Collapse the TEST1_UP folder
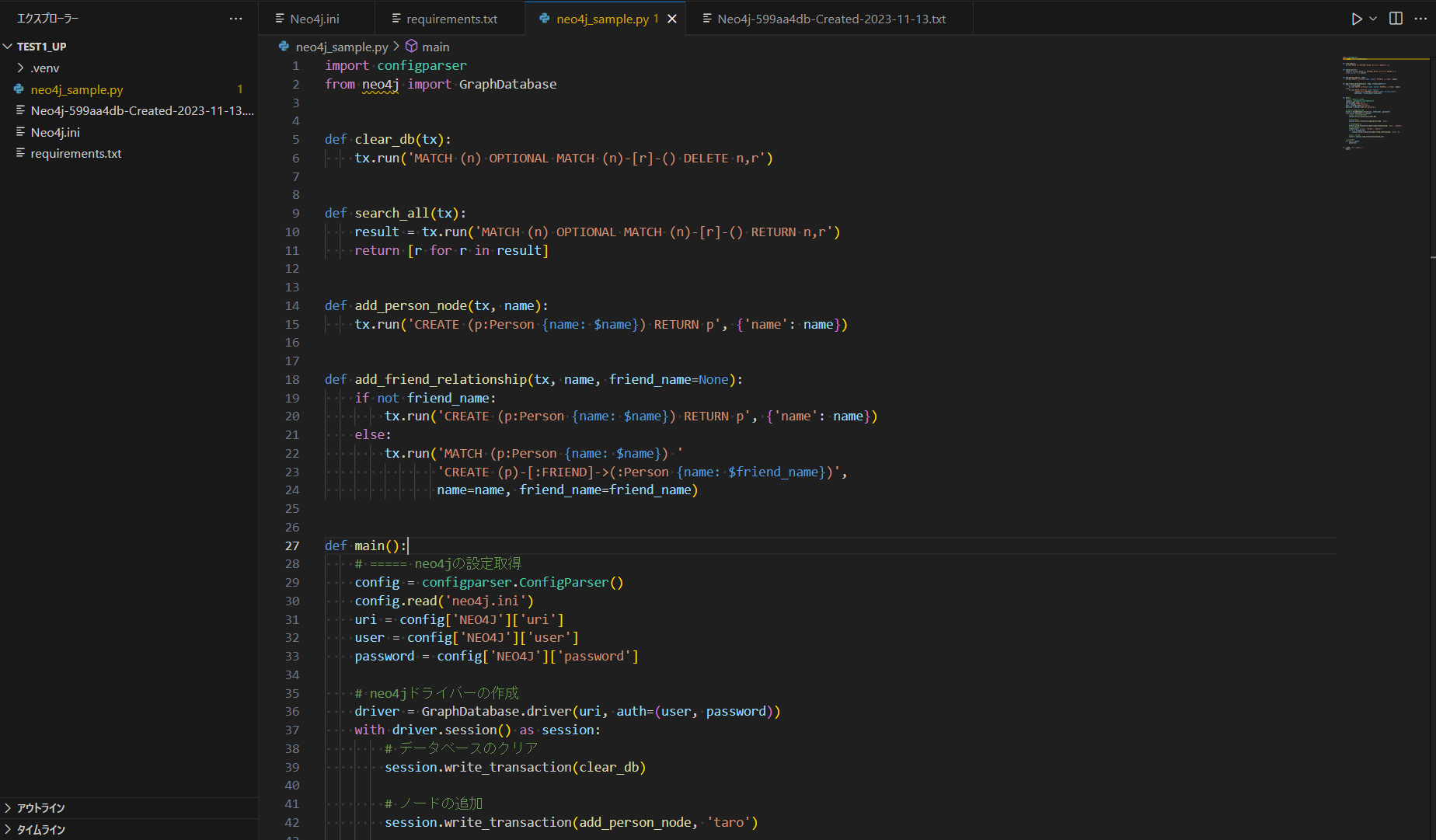 [x=8, y=46]
